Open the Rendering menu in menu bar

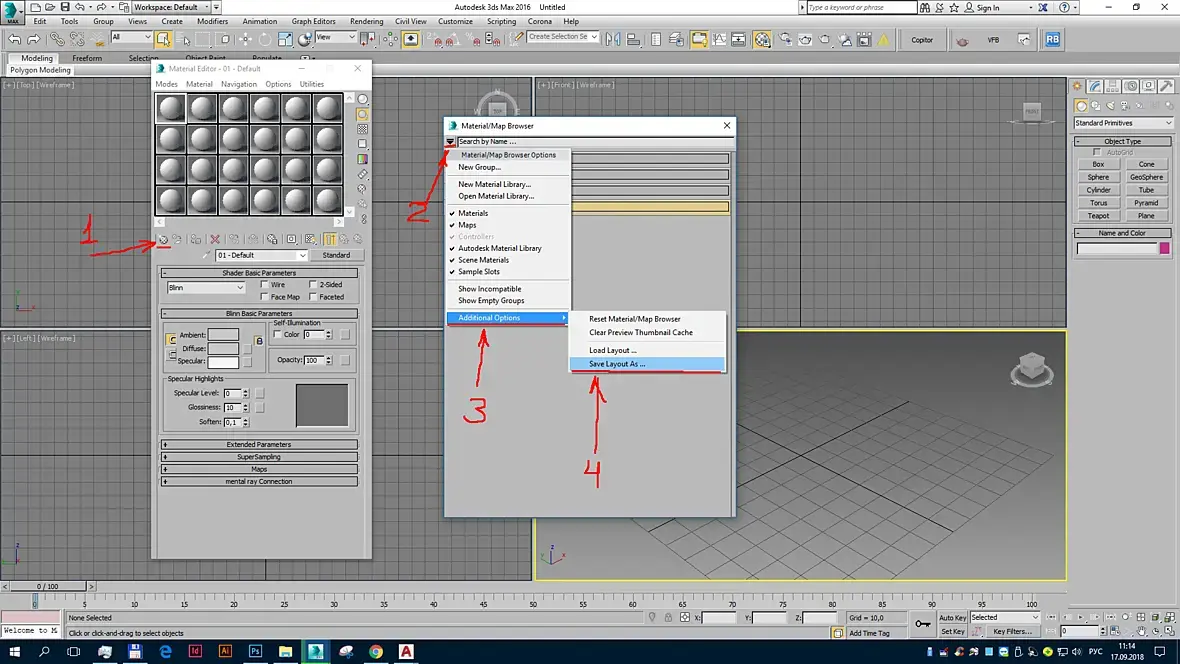[x=367, y=21]
